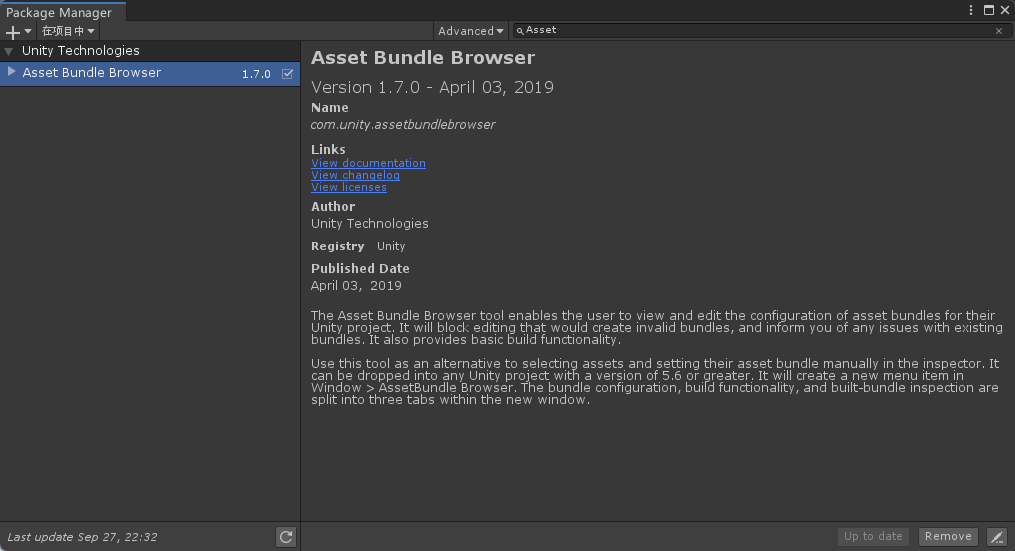Maximize the Package Manager window
The height and width of the screenshot is (551, 1015).
pos(988,10)
